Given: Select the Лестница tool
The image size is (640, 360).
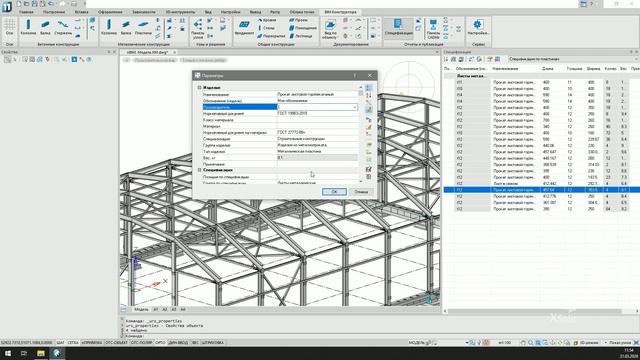Looking at the screenshot, I should [301, 36].
